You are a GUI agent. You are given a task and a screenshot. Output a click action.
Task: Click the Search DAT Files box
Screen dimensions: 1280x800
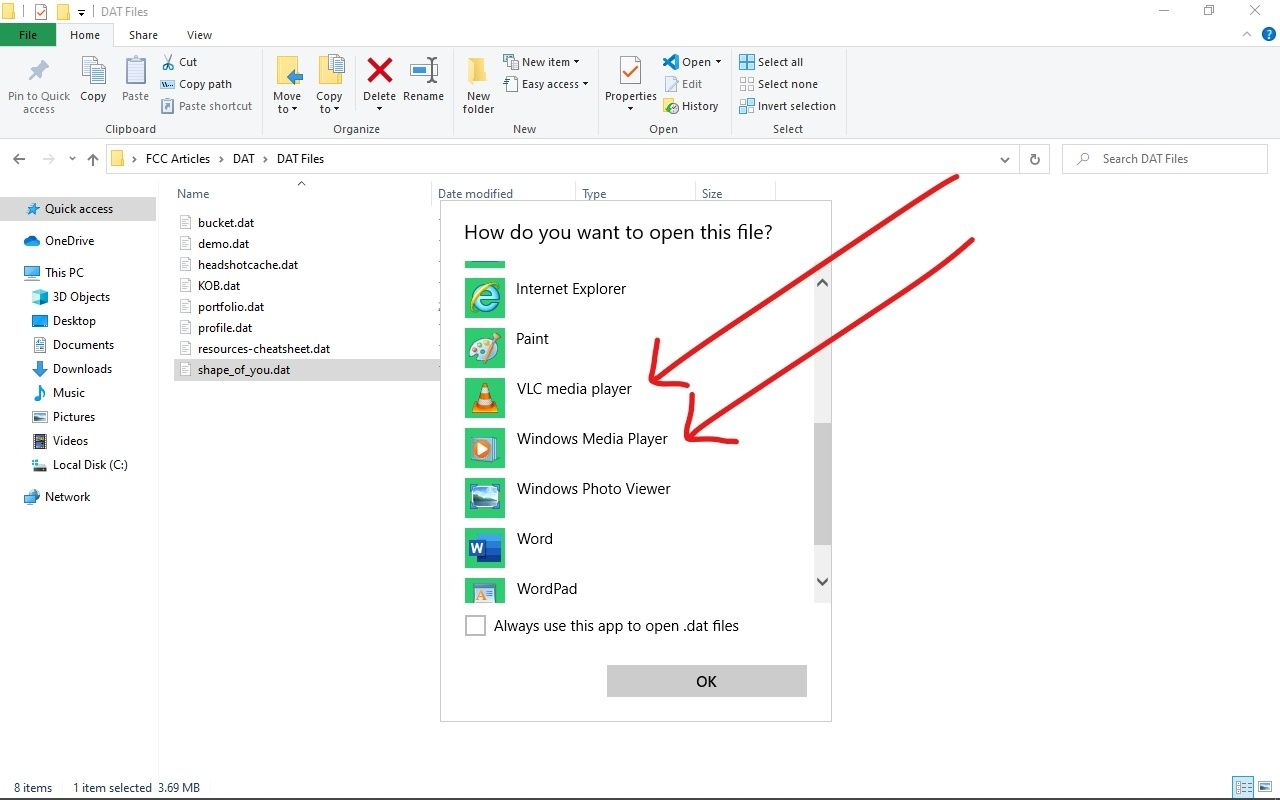(1164, 158)
